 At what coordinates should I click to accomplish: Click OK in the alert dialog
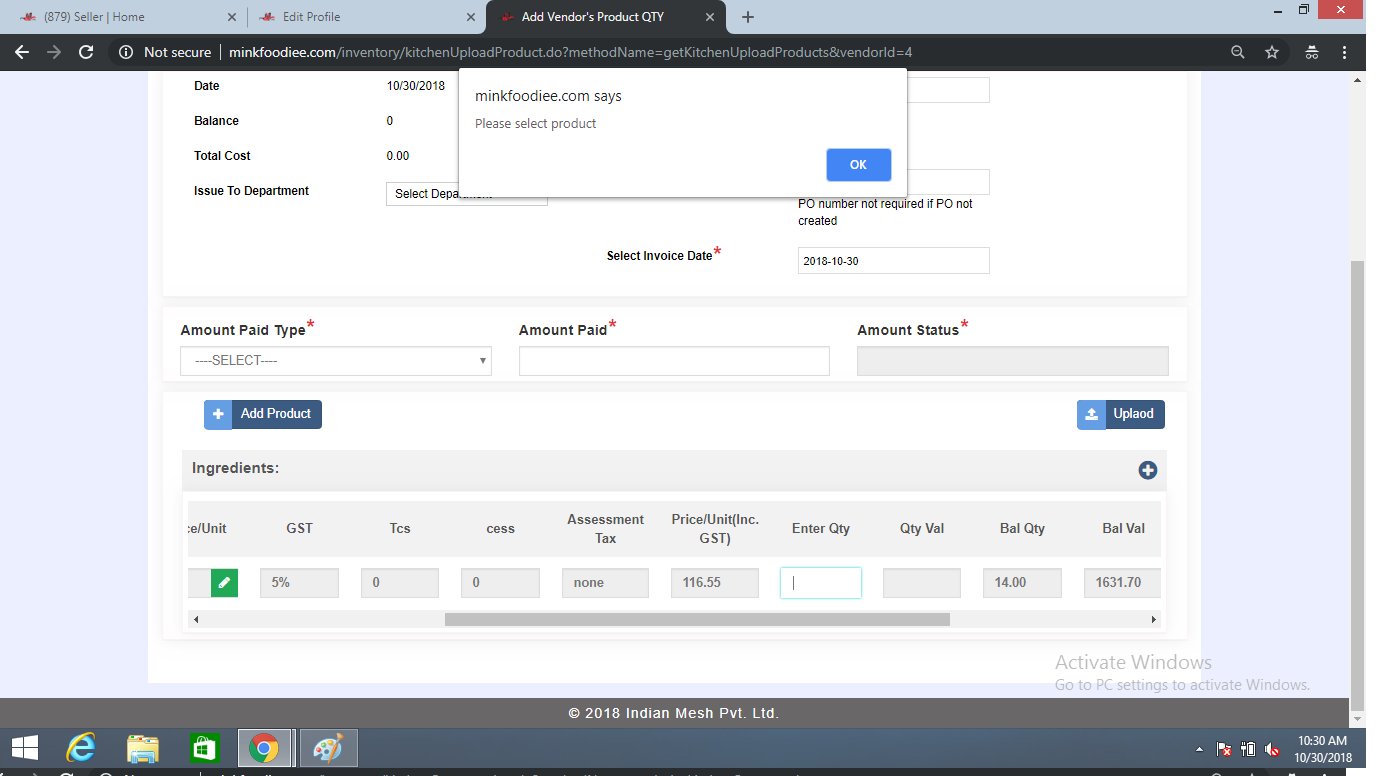pyautogui.click(x=858, y=165)
